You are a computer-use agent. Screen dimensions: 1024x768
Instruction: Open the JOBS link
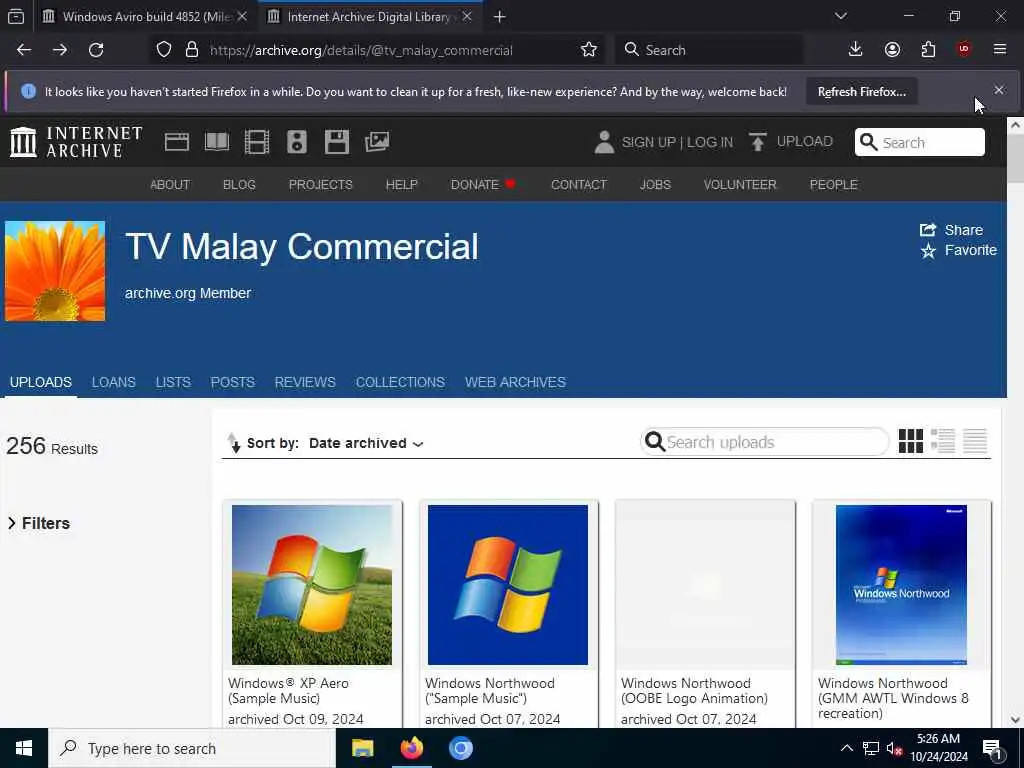click(655, 185)
